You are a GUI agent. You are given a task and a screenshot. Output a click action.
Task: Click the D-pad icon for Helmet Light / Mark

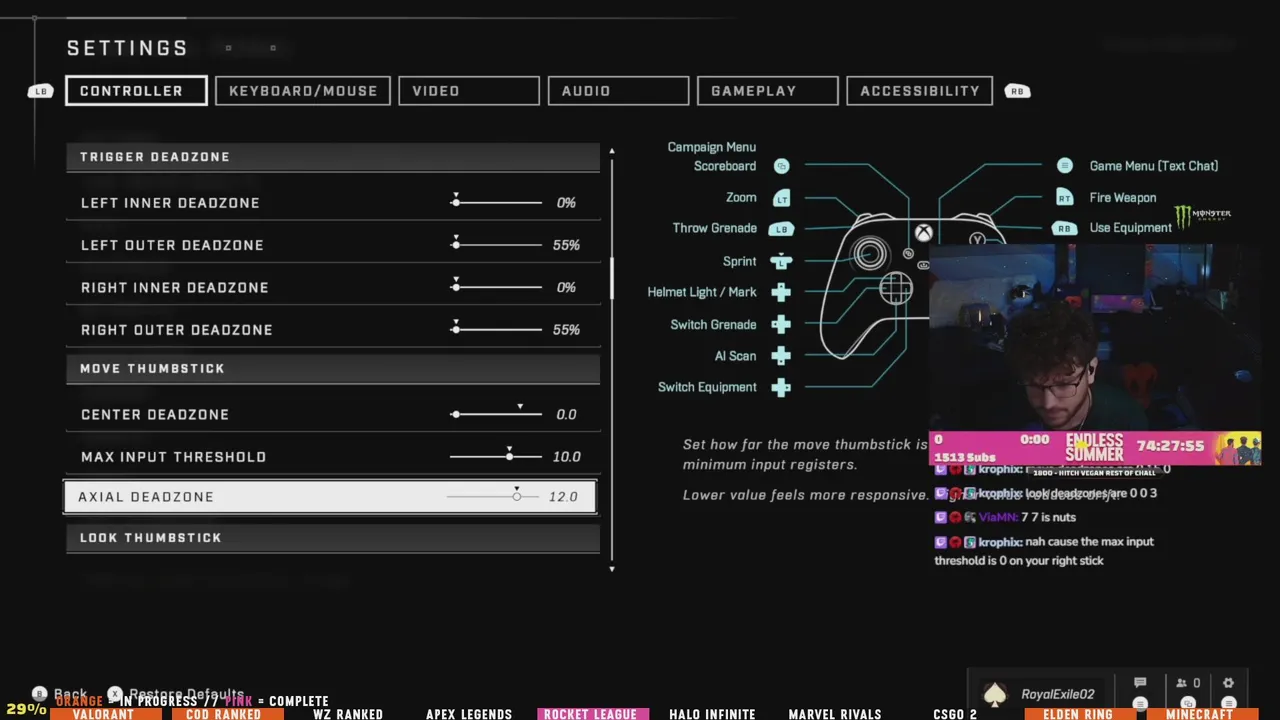pos(781,292)
